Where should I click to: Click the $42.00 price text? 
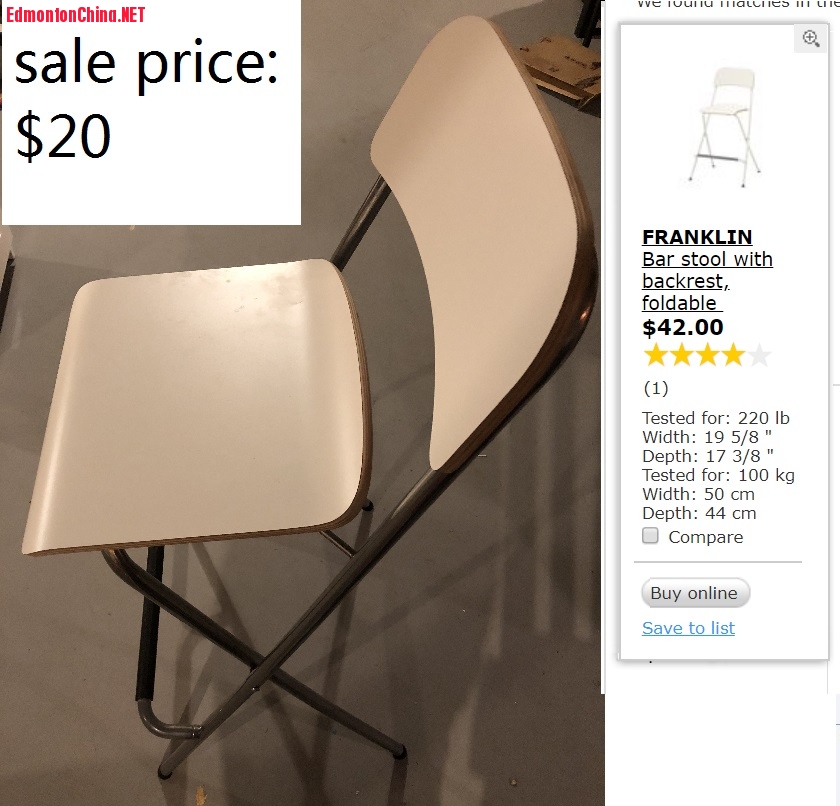(x=682, y=327)
